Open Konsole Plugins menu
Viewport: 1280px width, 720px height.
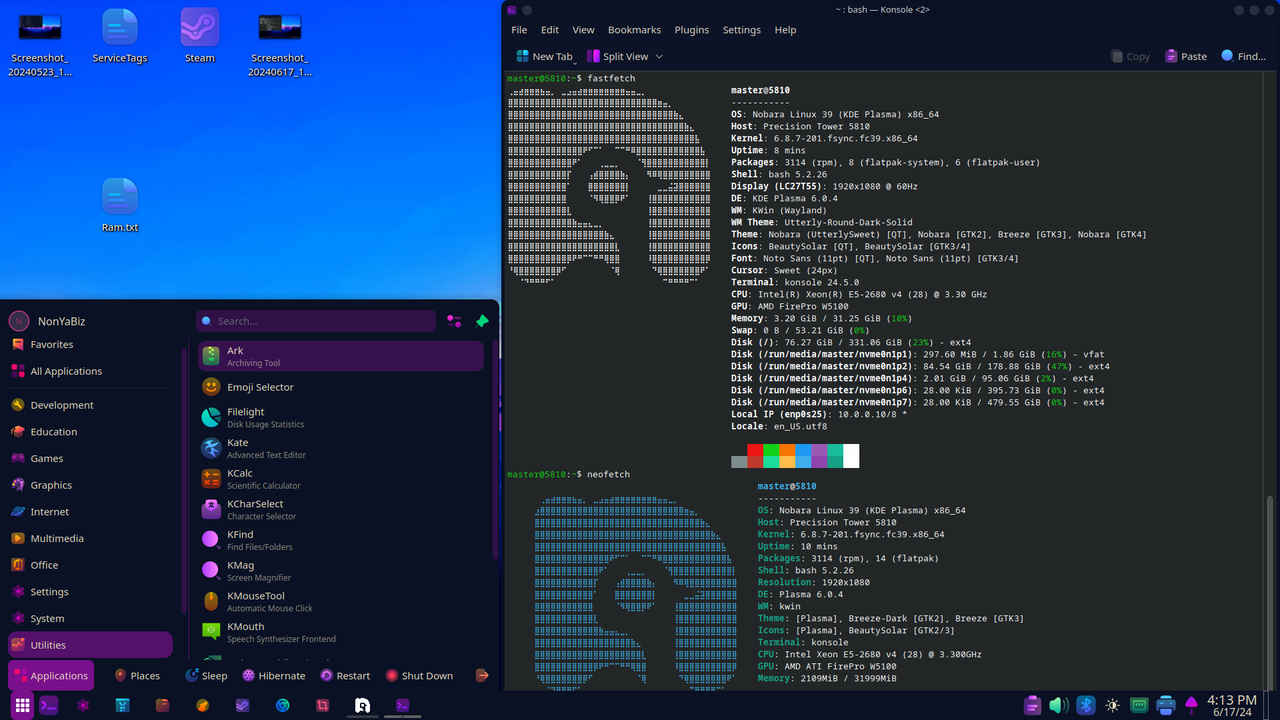691,30
